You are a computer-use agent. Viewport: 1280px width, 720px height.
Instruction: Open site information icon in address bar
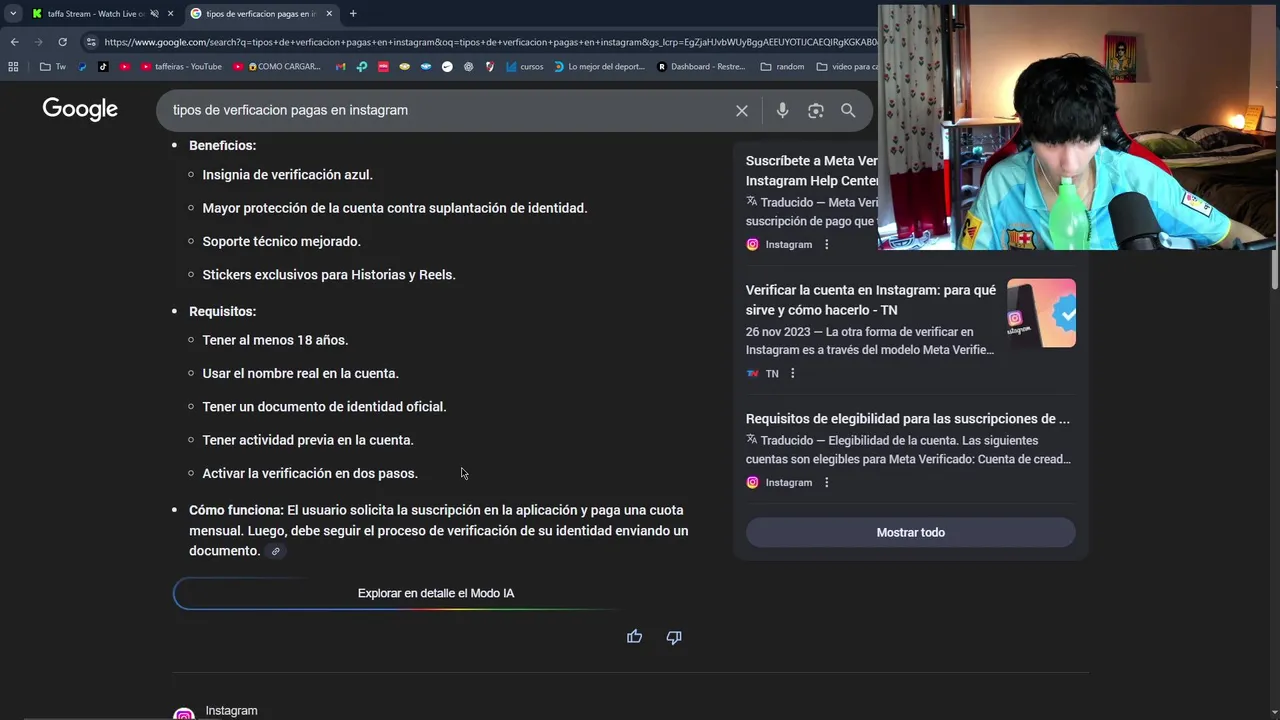pyautogui.click(x=91, y=42)
